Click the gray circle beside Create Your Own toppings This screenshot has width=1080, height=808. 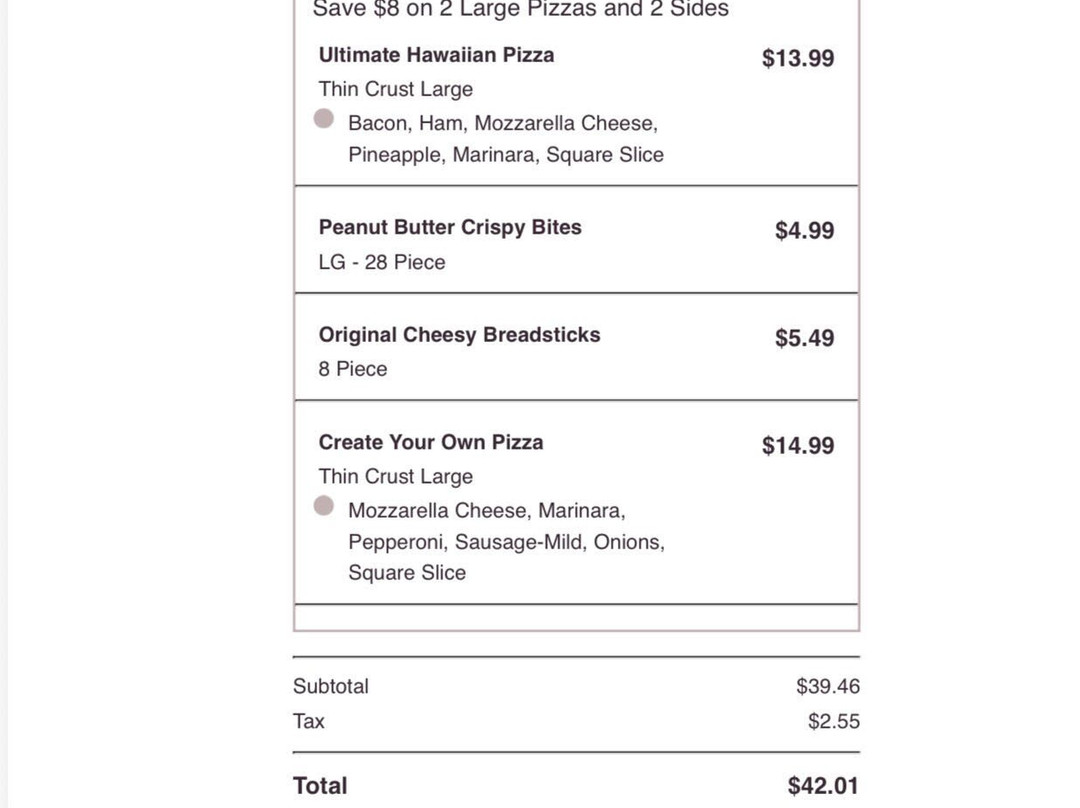(x=323, y=506)
